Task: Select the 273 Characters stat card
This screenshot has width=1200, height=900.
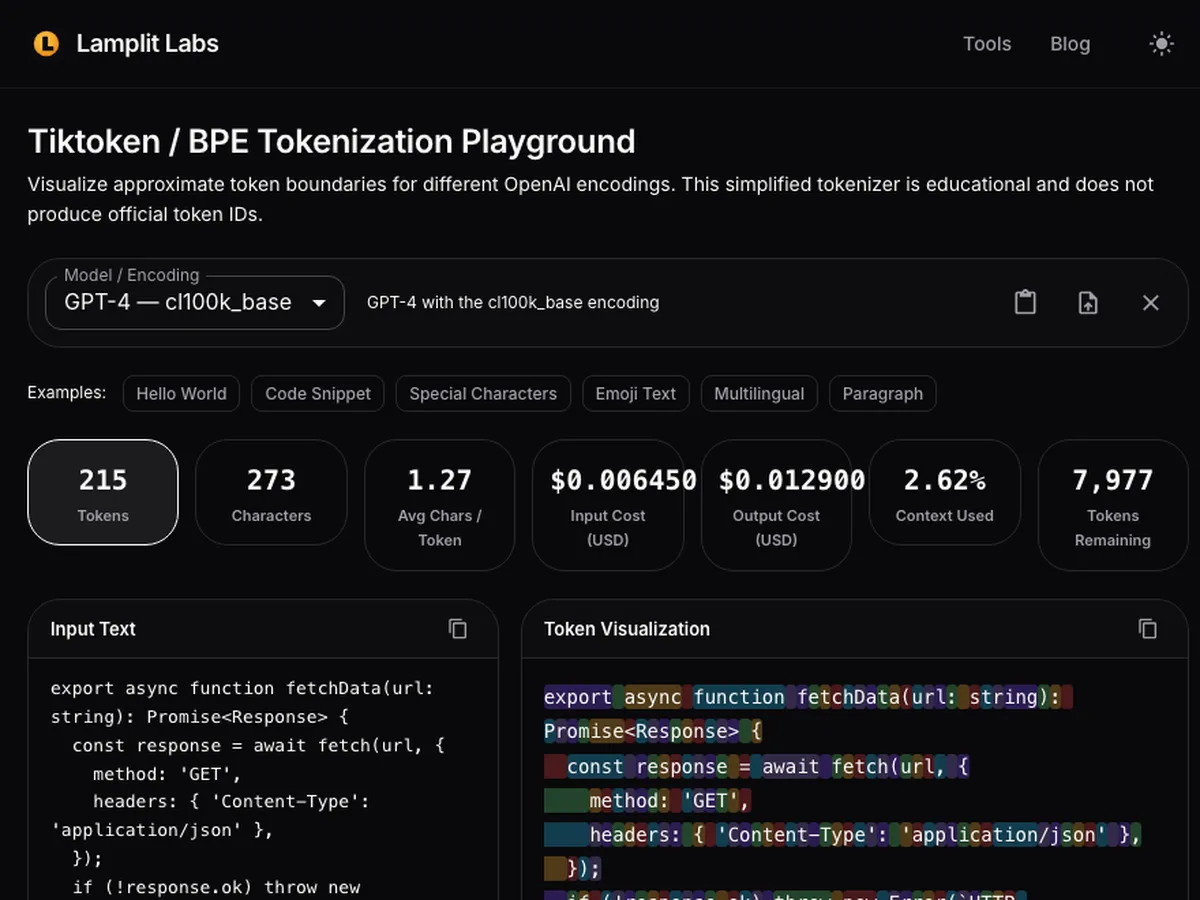Action: pyautogui.click(x=271, y=493)
